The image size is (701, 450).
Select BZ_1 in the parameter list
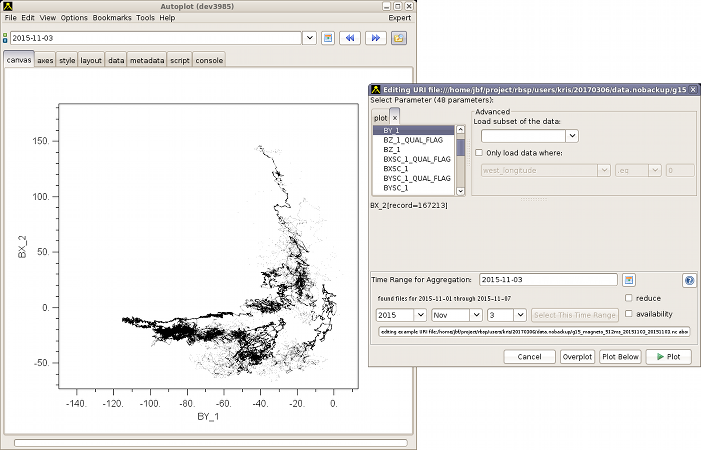(x=391, y=149)
